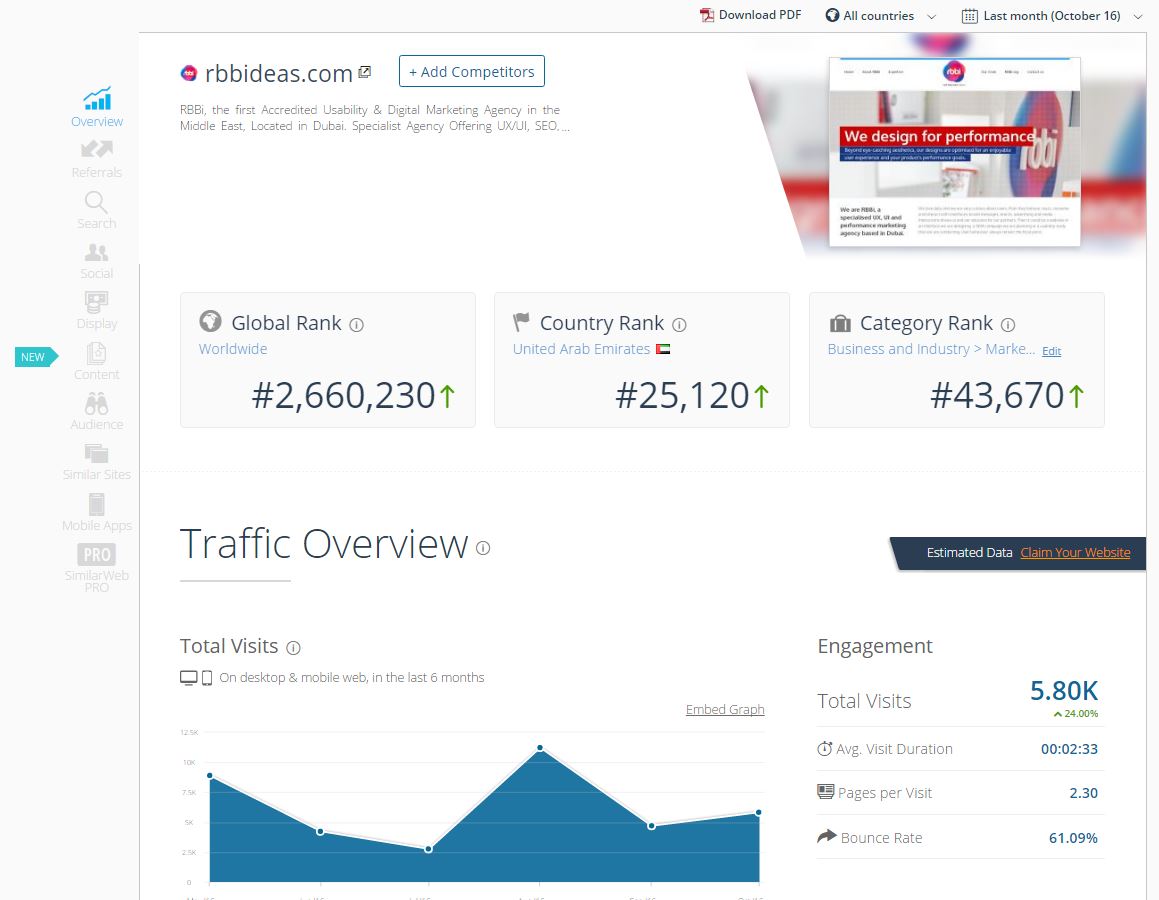Show Global Rank info tooltip icon

coord(356,325)
